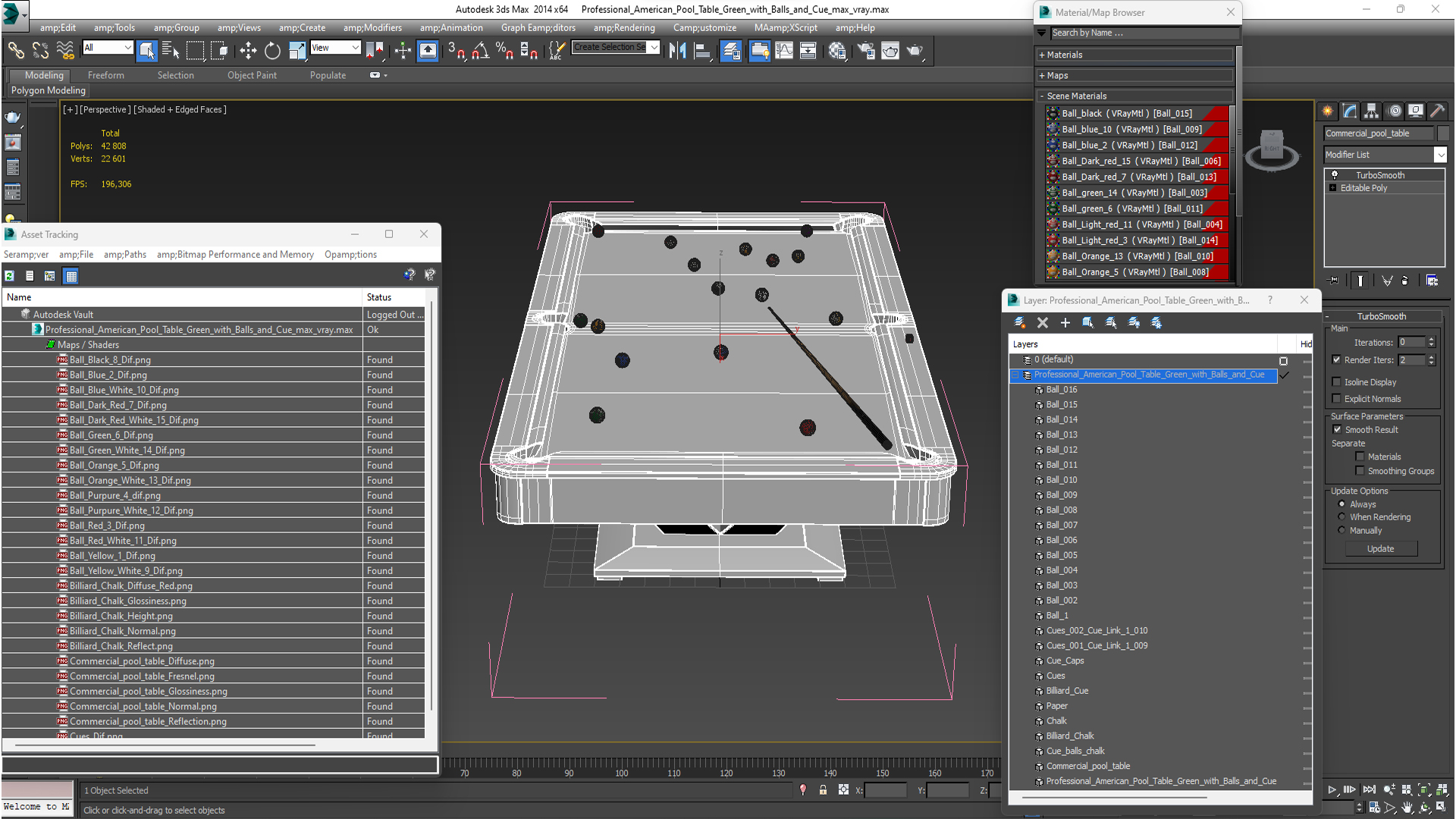
Task: Collapse Scene Materials group
Action: (1042, 96)
